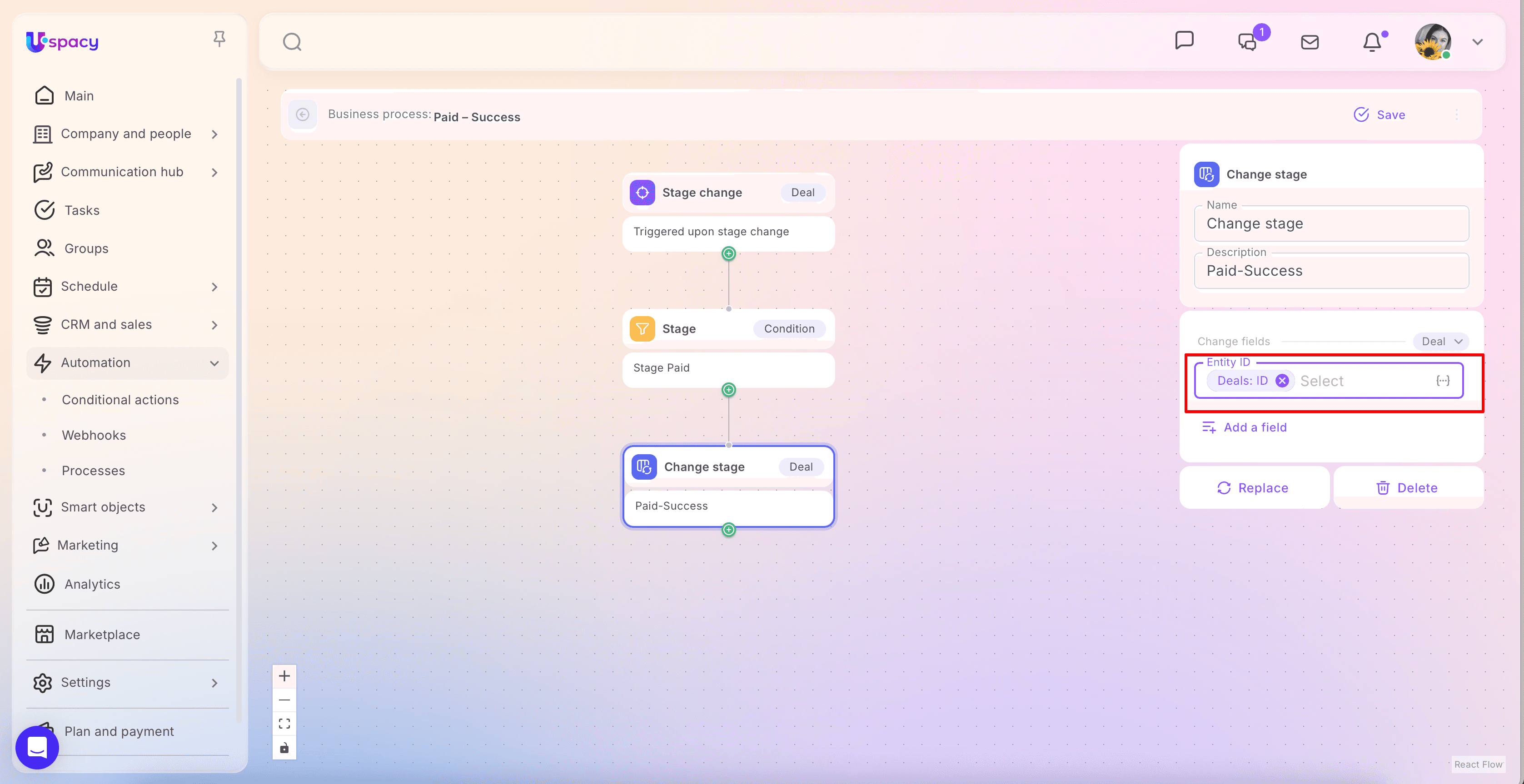Click variable braces icon in Entity ID
1524x784 pixels.
pos(1442,381)
